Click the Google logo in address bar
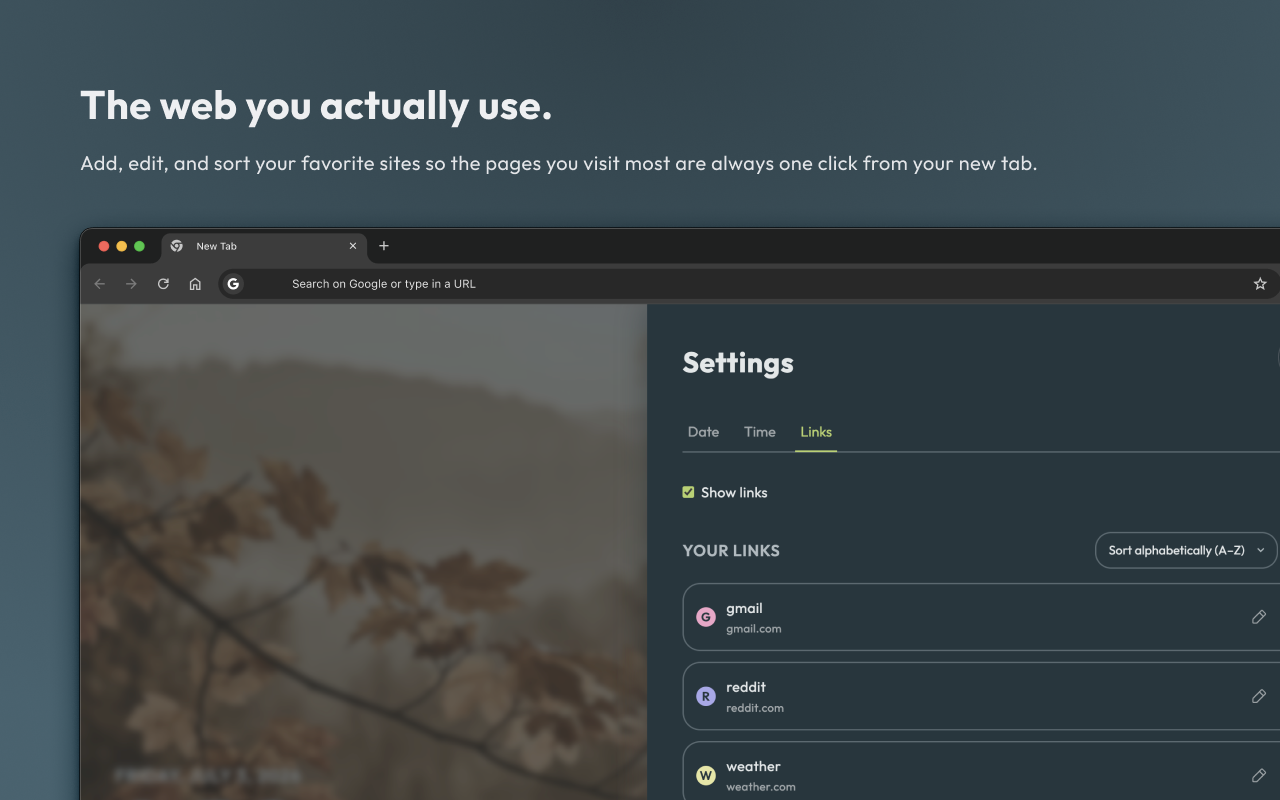The height and width of the screenshot is (800, 1280). (233, 284)
